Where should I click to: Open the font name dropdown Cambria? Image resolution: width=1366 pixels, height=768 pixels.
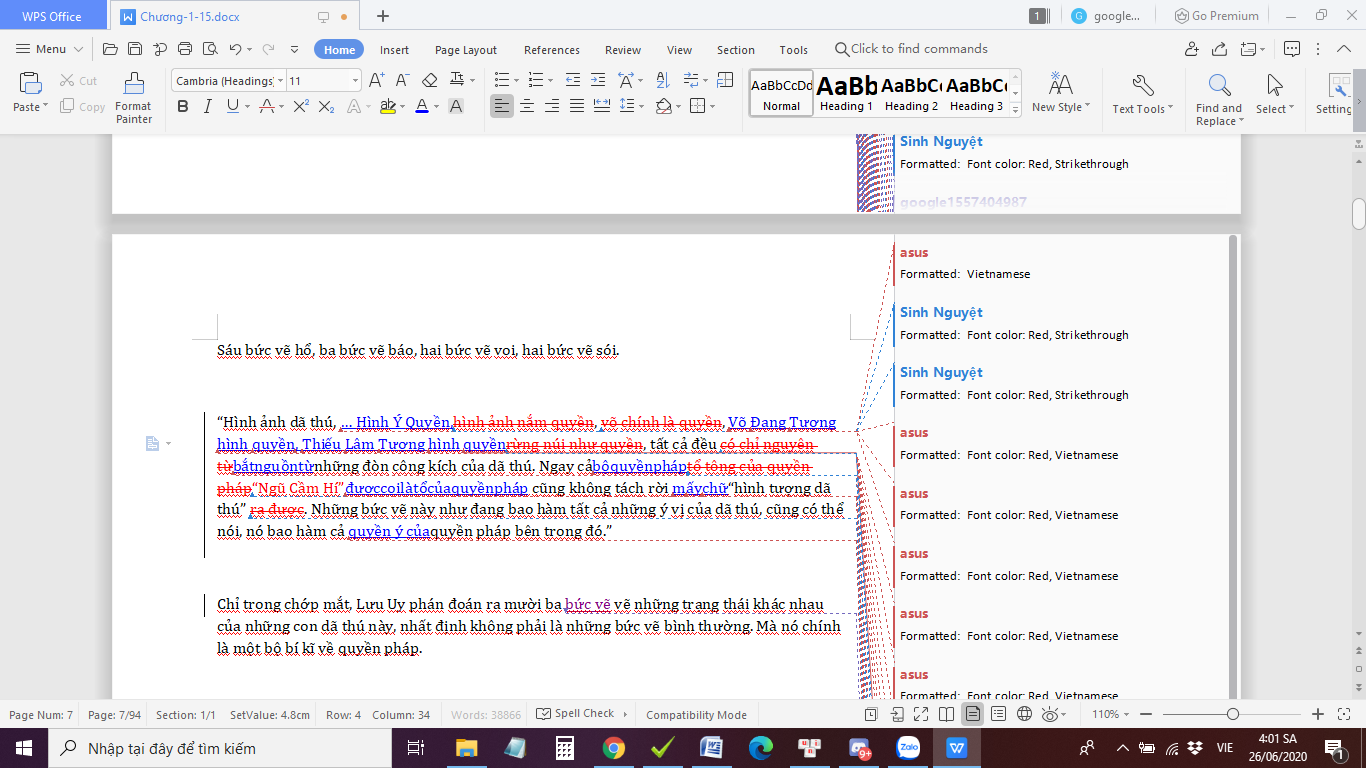coord(281,81)
